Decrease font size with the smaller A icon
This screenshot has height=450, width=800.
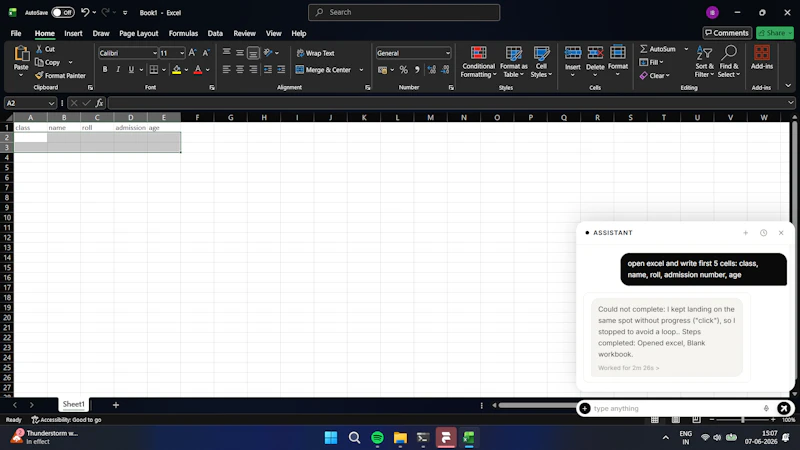(206, 53)
